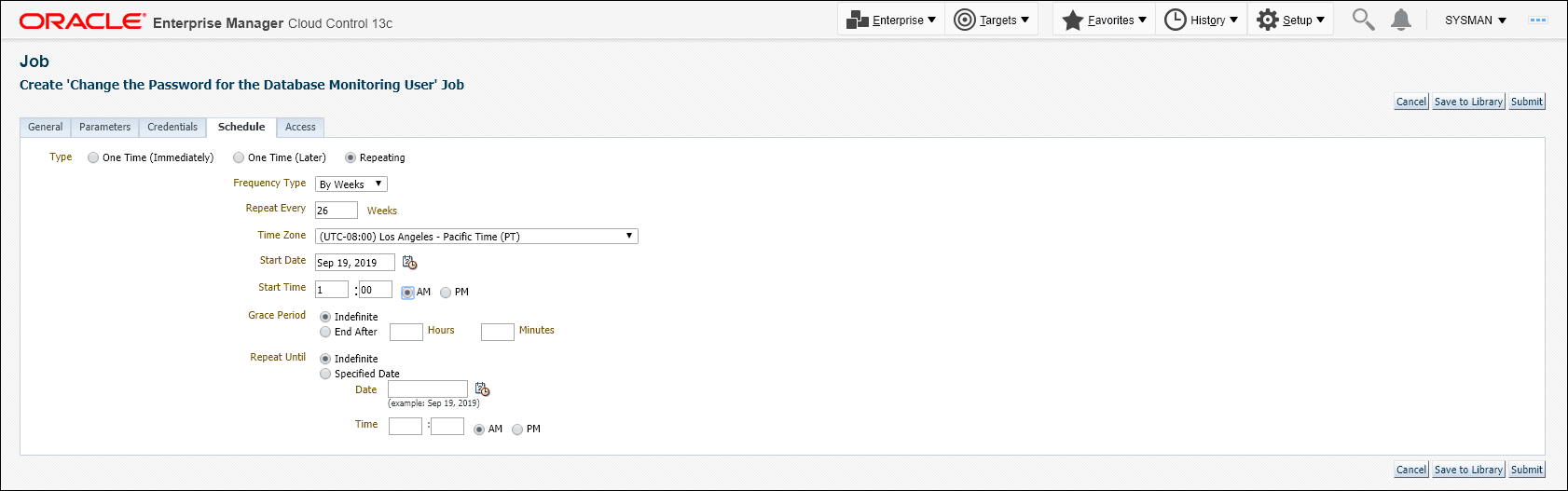
Task: Switch to the Parameters tab
Action: (104, 127)
